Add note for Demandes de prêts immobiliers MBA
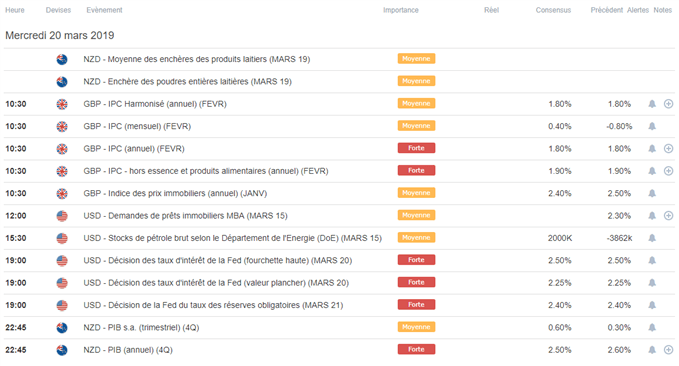 (x=669, y=216)
